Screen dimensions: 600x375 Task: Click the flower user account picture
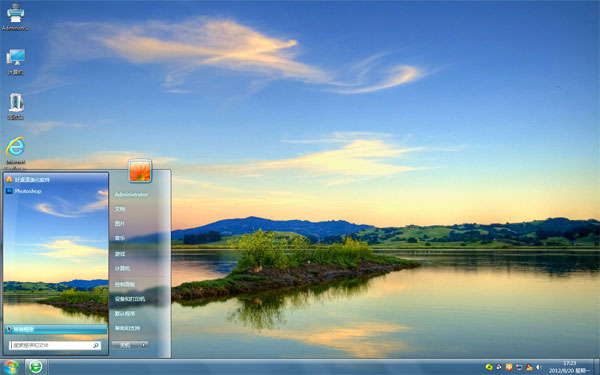pos(140,170)
